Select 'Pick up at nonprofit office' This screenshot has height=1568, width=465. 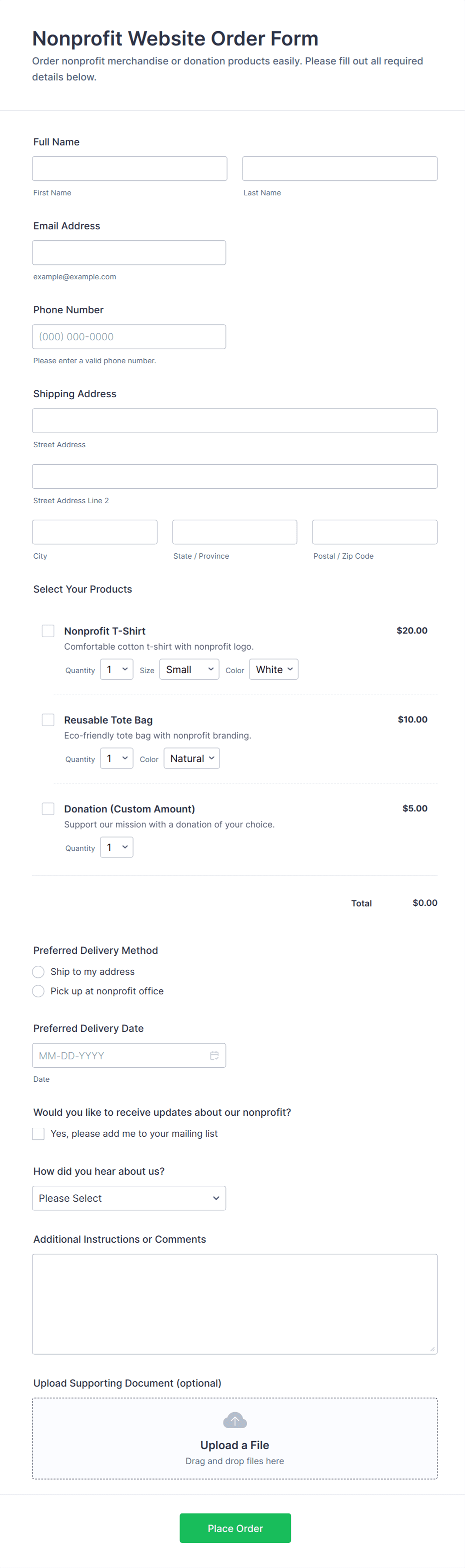38,991
